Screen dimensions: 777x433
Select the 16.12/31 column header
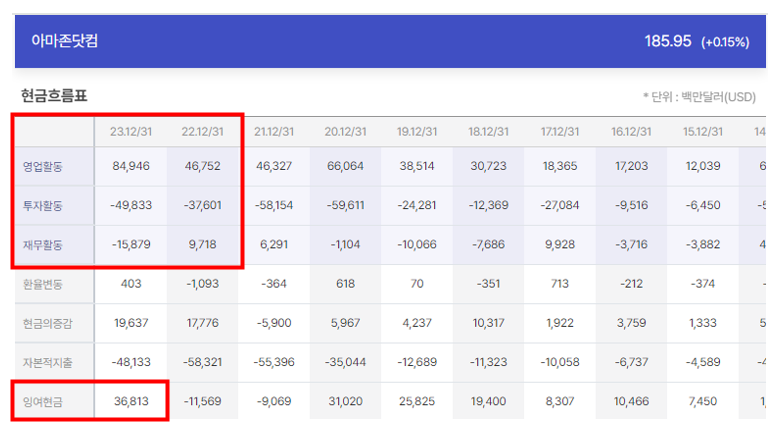(x=631, y=132)
